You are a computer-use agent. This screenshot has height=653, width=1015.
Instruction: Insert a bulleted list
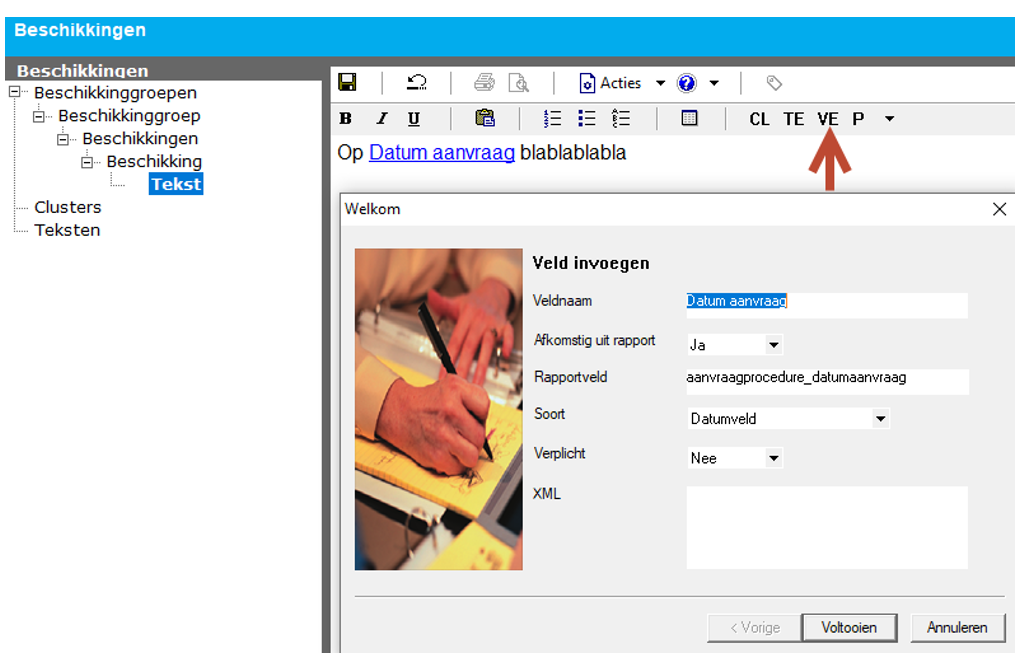coord(587,118)
